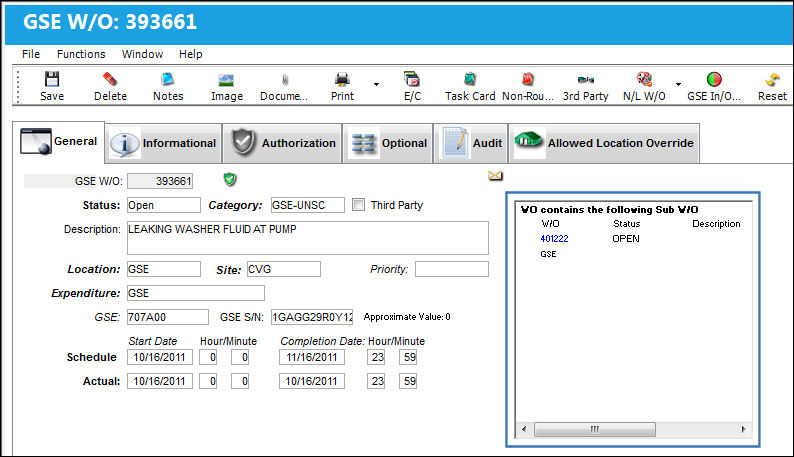The height and width of the screenshot is (457, 794).
Task: Click the Site field CVG
Action: coord(284,269)
